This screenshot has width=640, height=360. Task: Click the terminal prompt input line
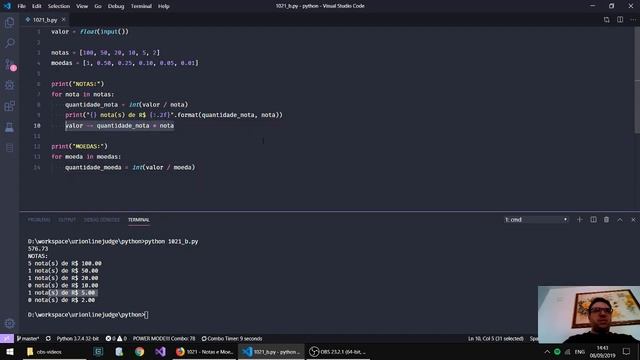88,315
